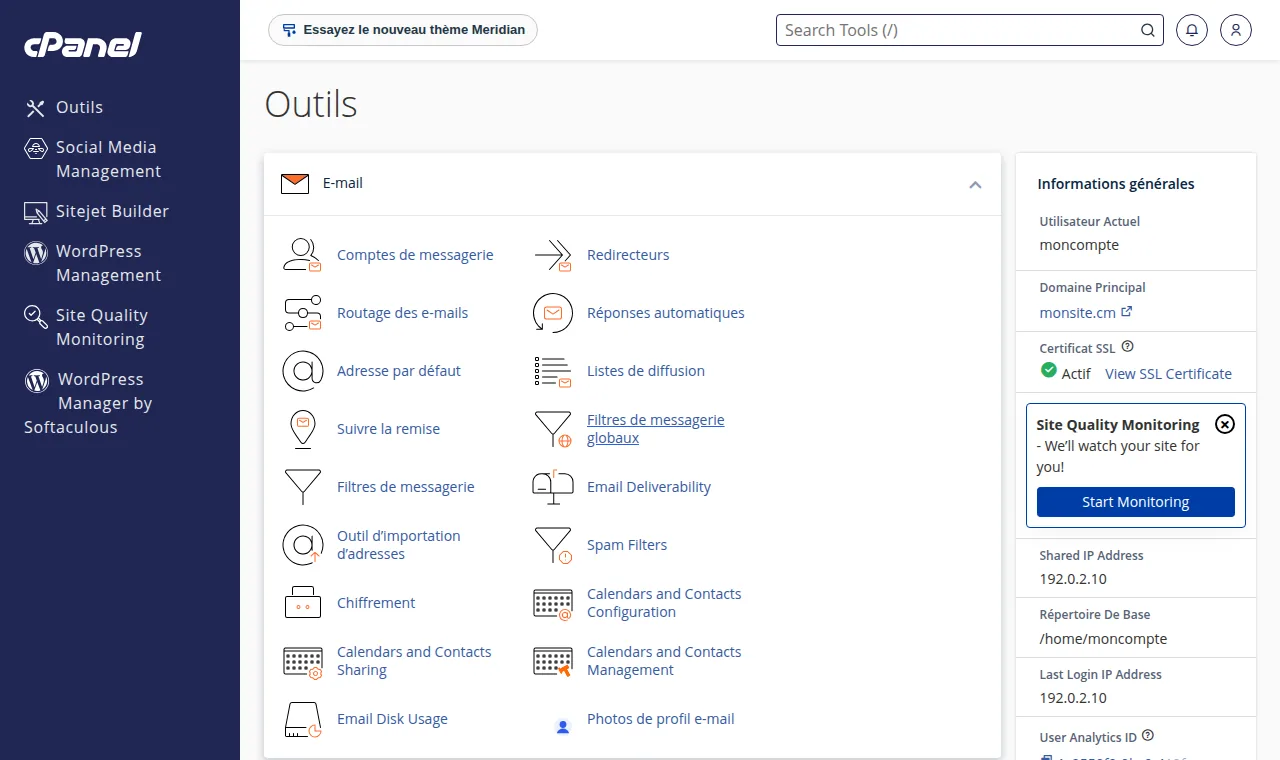Click the Email Disk Usage icon
Screen dimensions: 1280x760
click(302, 719)
